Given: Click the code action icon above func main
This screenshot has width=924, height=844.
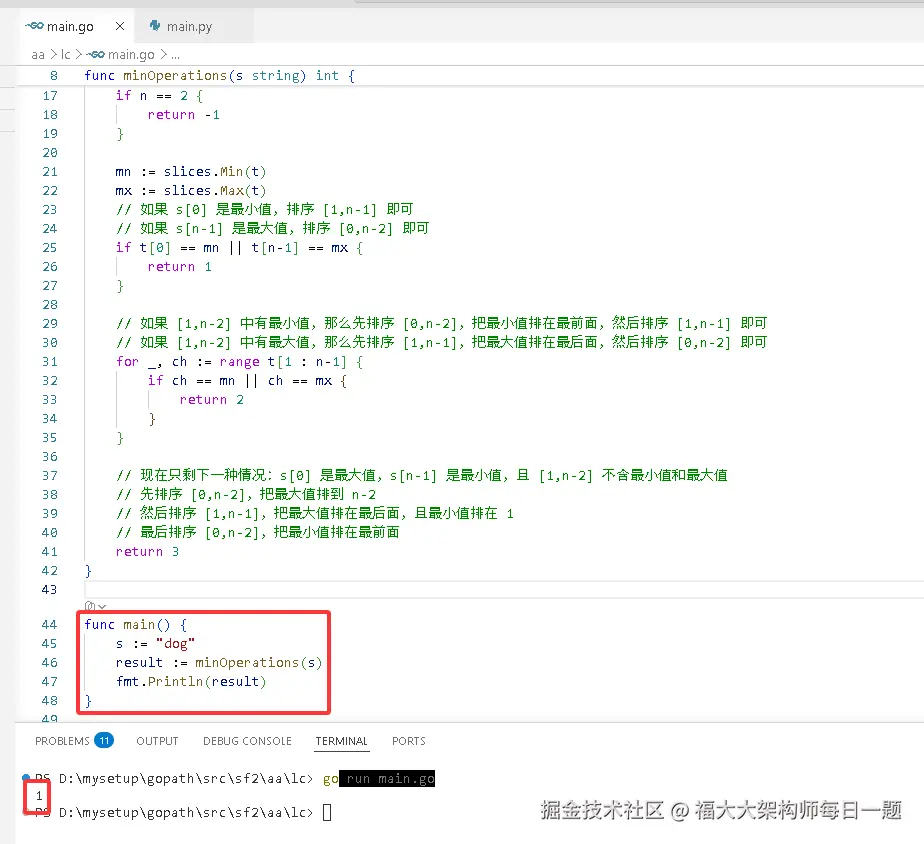Looking at the screenshot, I should (90, 606).
